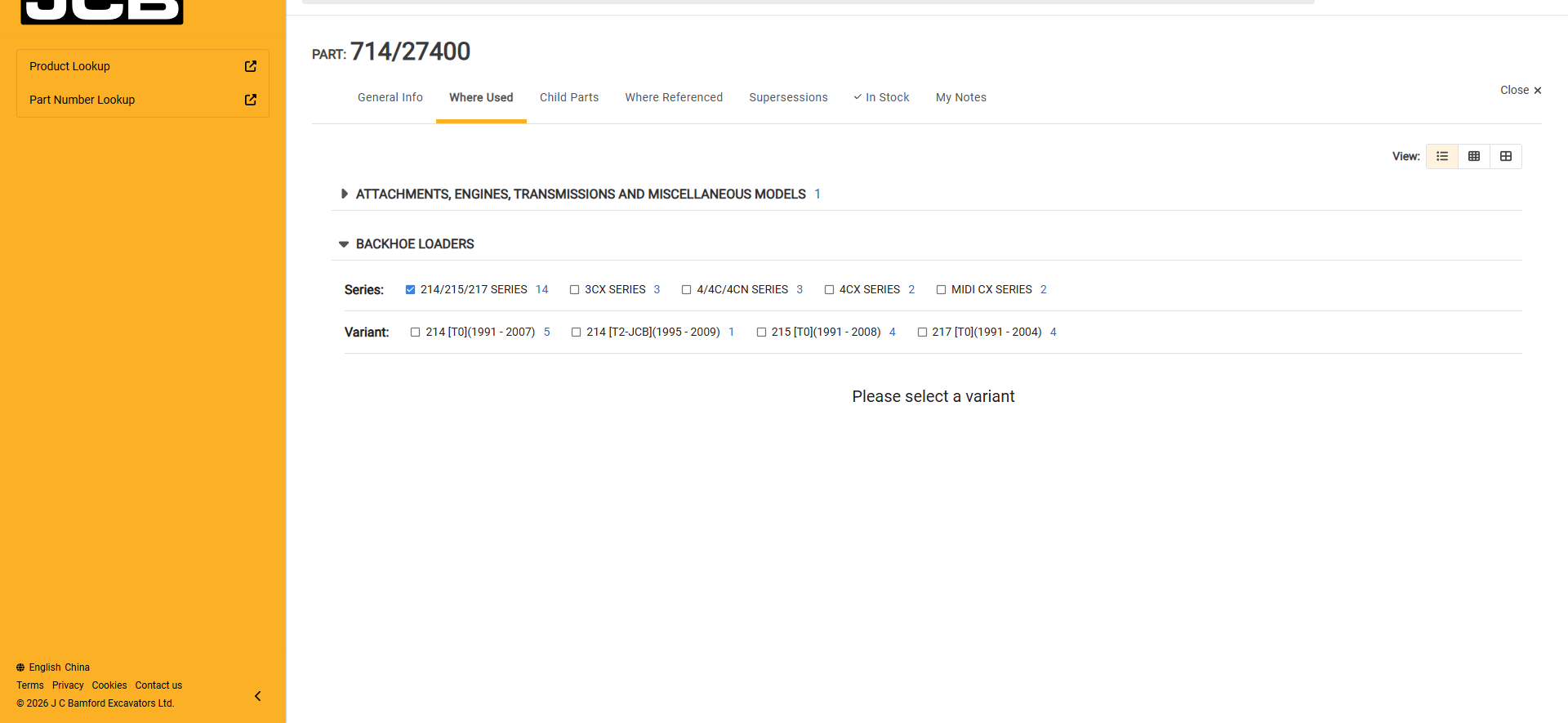Screen dimensions: 1568x723
Task: Click the globe language icon
Action: tap(20, 667)
